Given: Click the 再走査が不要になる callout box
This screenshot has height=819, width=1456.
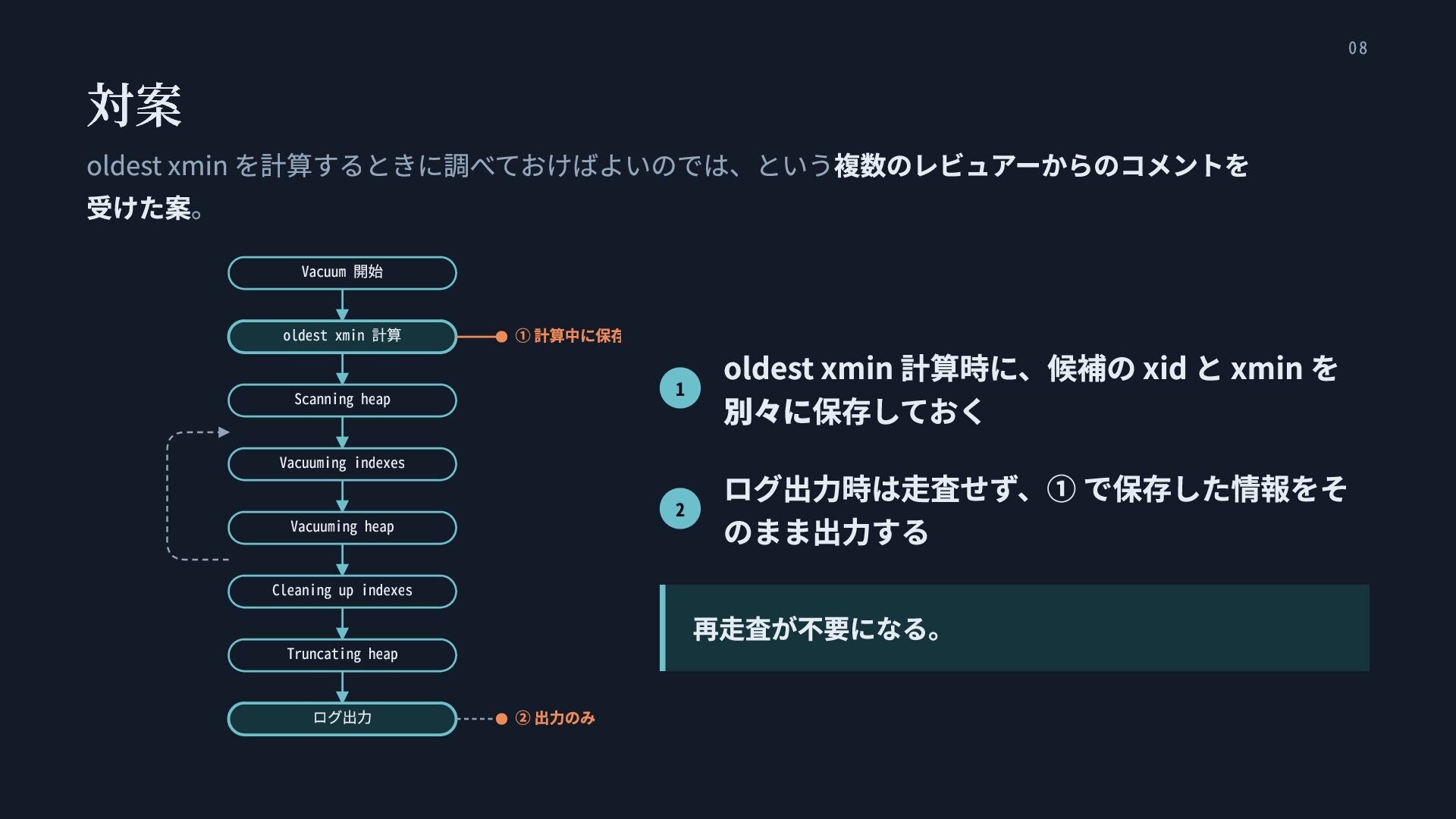Looking at the screenshot, I should pyautogui.click(x=1015, y=628).
